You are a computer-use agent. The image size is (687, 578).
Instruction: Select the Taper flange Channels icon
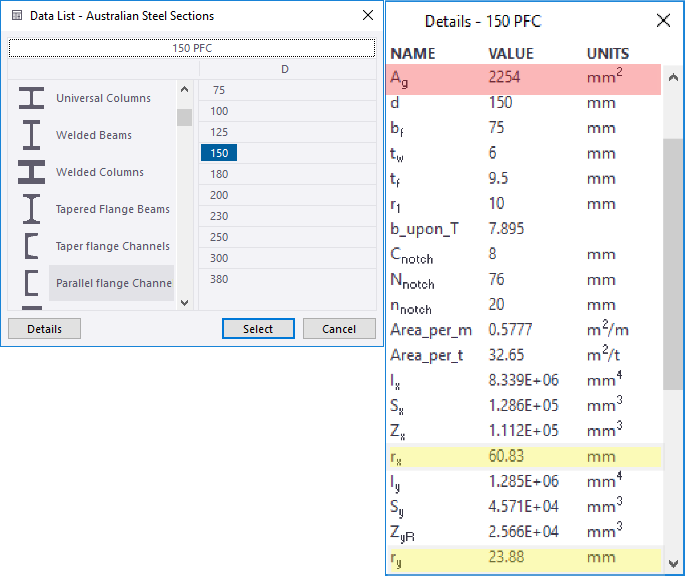pos(32,246)
